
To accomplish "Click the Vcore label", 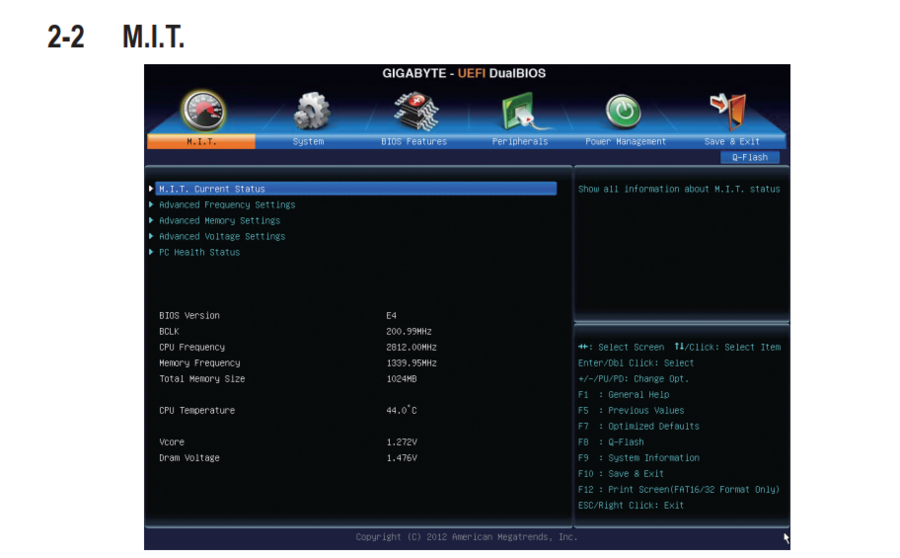I will coord(172,442).
